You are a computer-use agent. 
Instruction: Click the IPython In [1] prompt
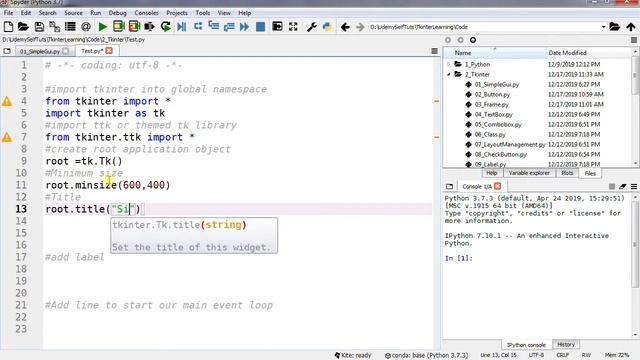click(x=458, y=258)
